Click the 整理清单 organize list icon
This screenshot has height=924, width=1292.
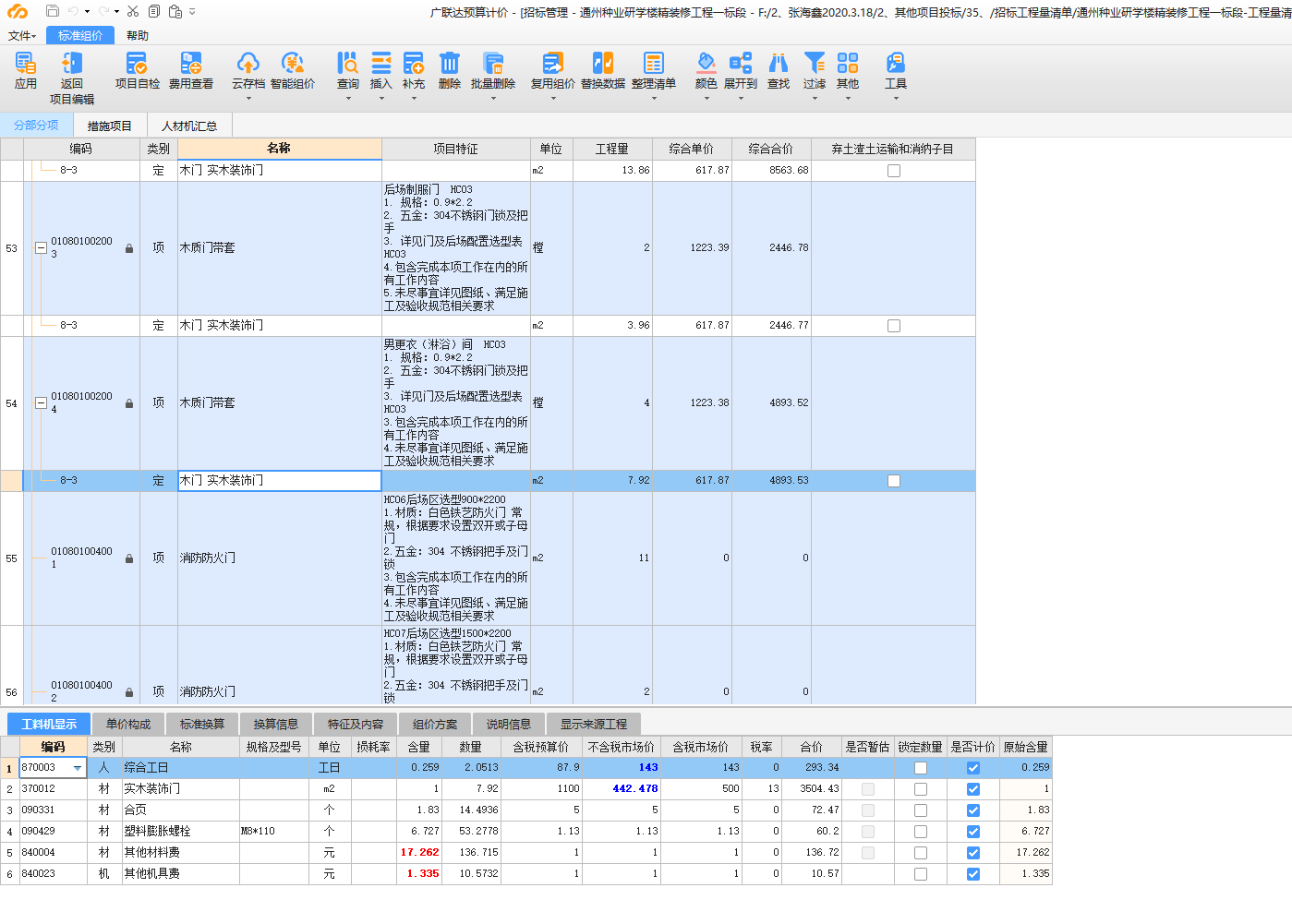point(654,63)
